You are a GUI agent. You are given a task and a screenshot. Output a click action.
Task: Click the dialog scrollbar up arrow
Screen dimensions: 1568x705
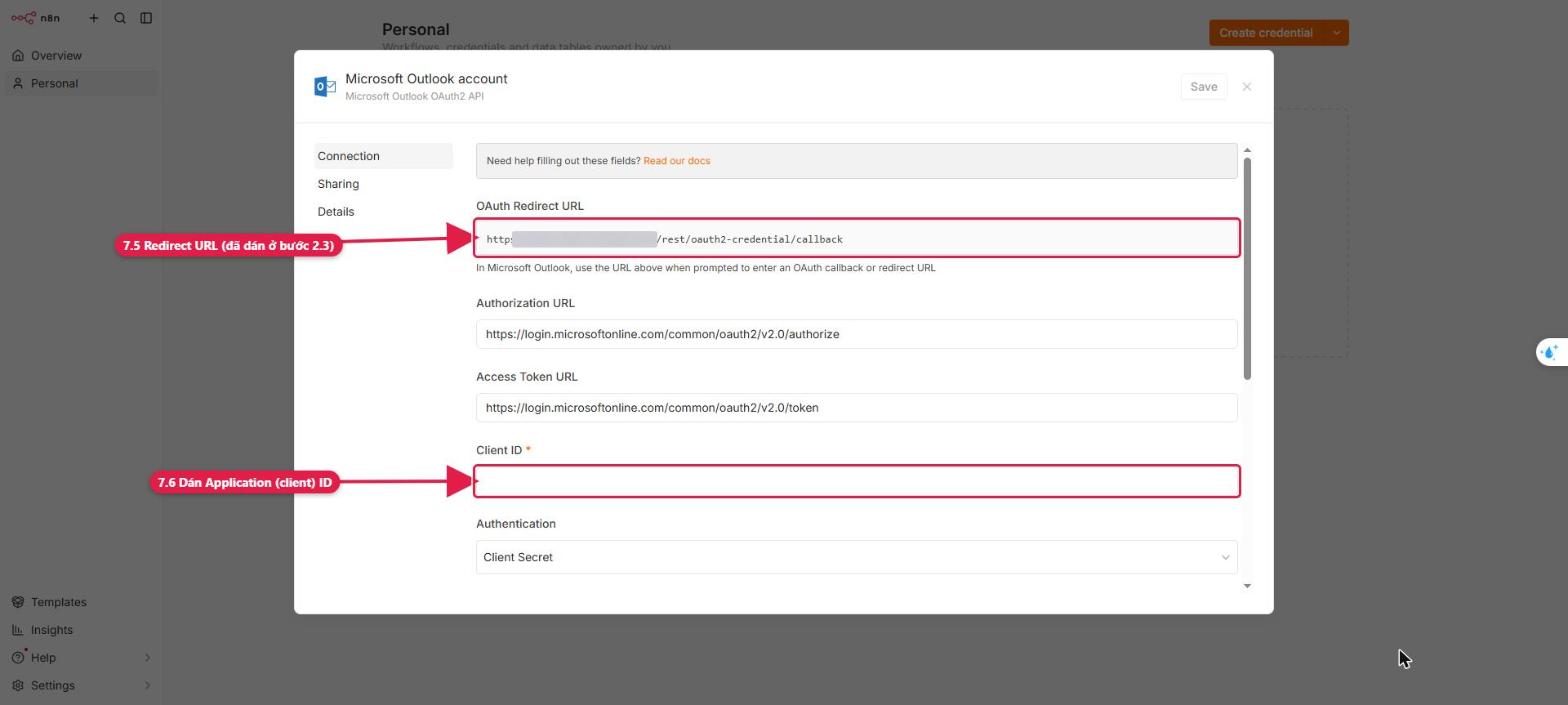point(1247,150)
